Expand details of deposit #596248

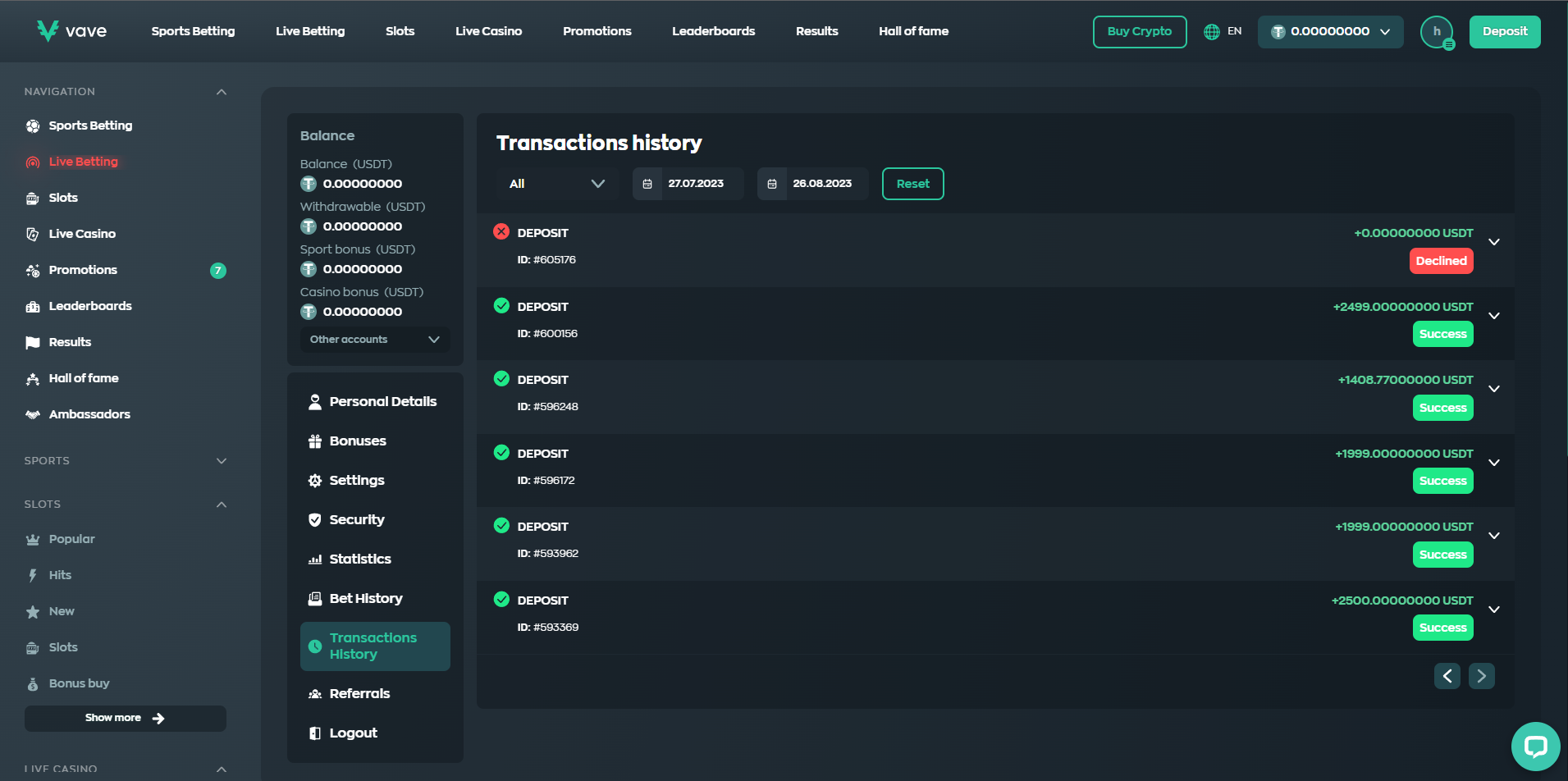pos(1494,389)
